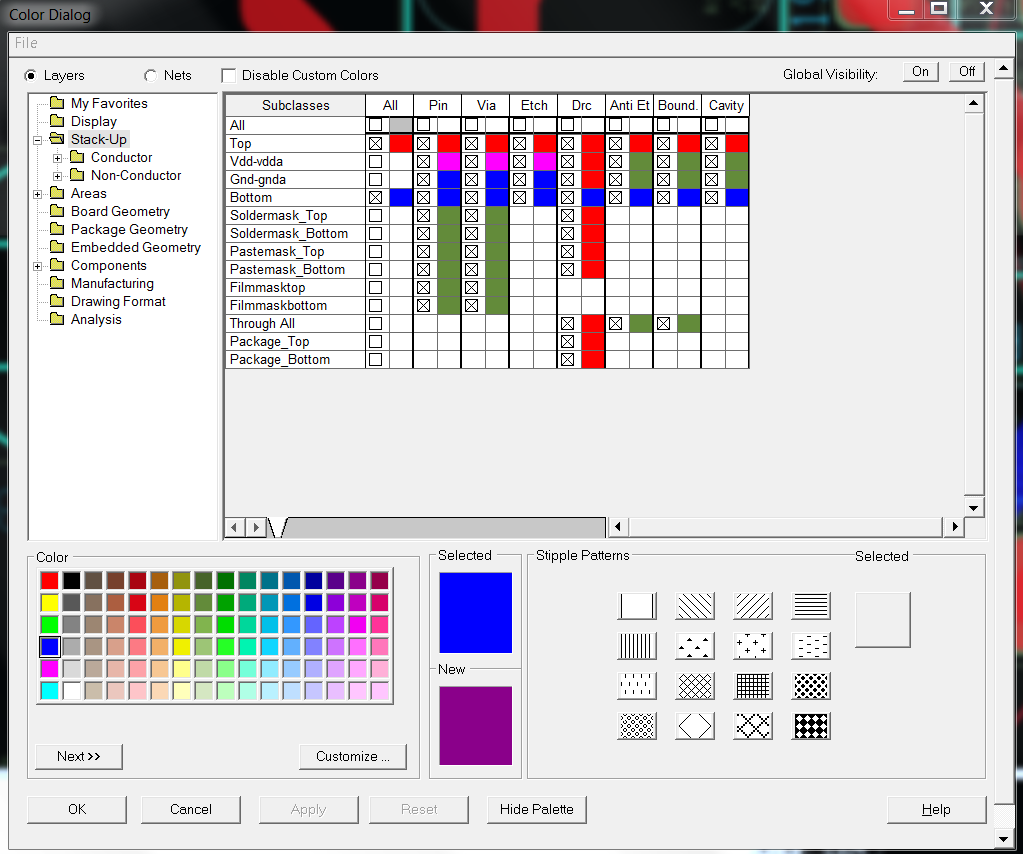Toggle the All checkbox for Top subclass
Image resolution: width=1023 pixels, height=854 pixels.
(x=376, y=144)
